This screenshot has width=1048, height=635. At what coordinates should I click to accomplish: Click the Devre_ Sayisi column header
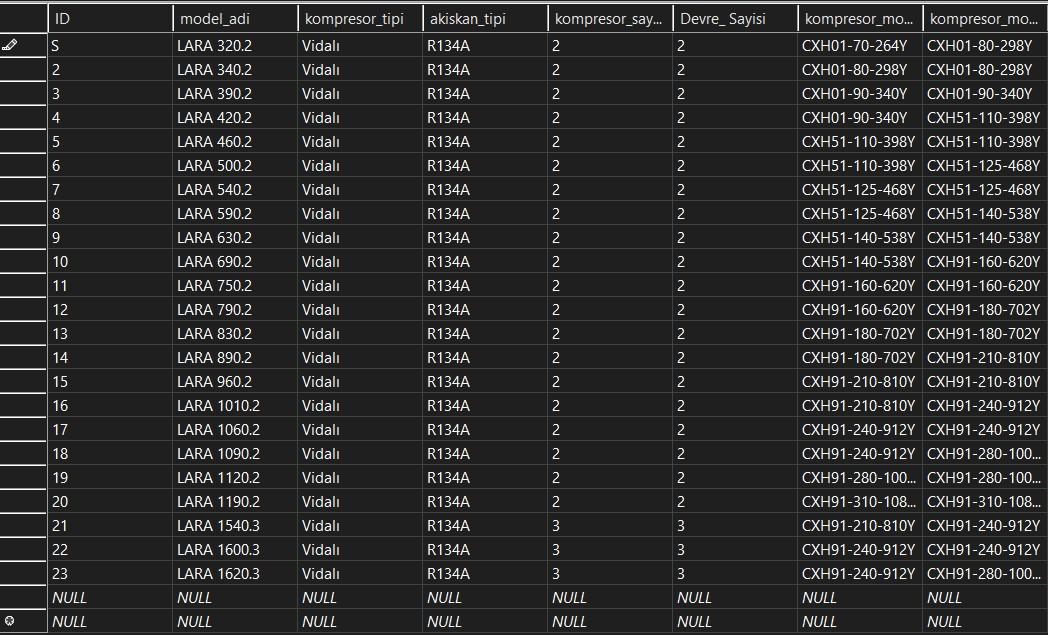(x=735, y=19)
